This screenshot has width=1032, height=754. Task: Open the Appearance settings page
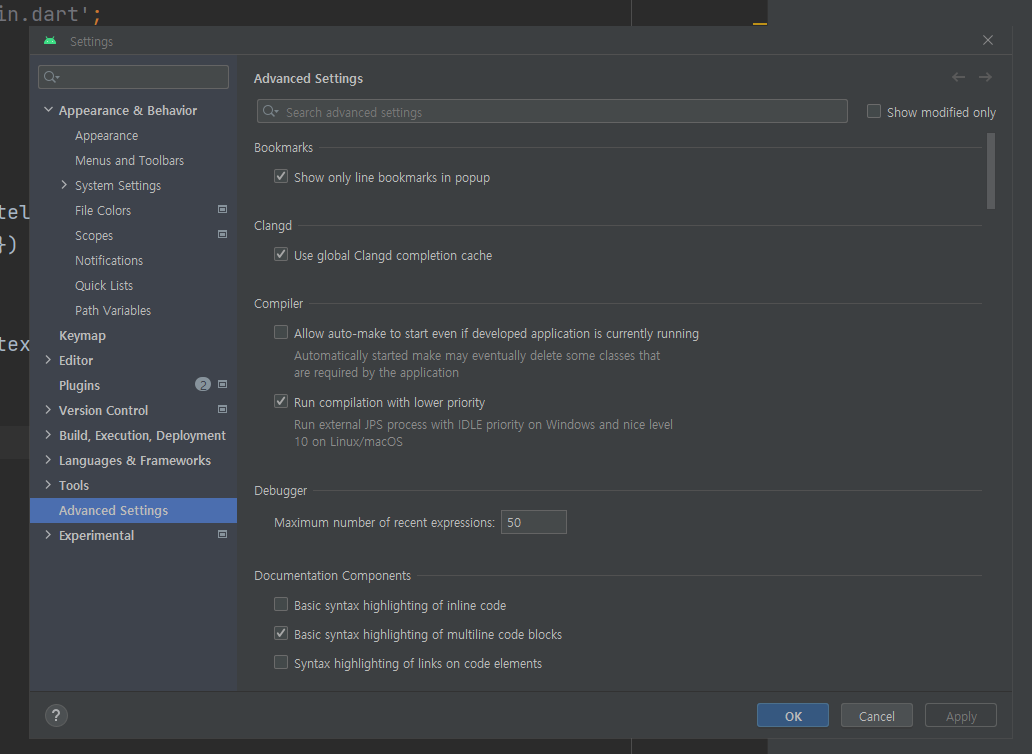(x=107, y=136)
